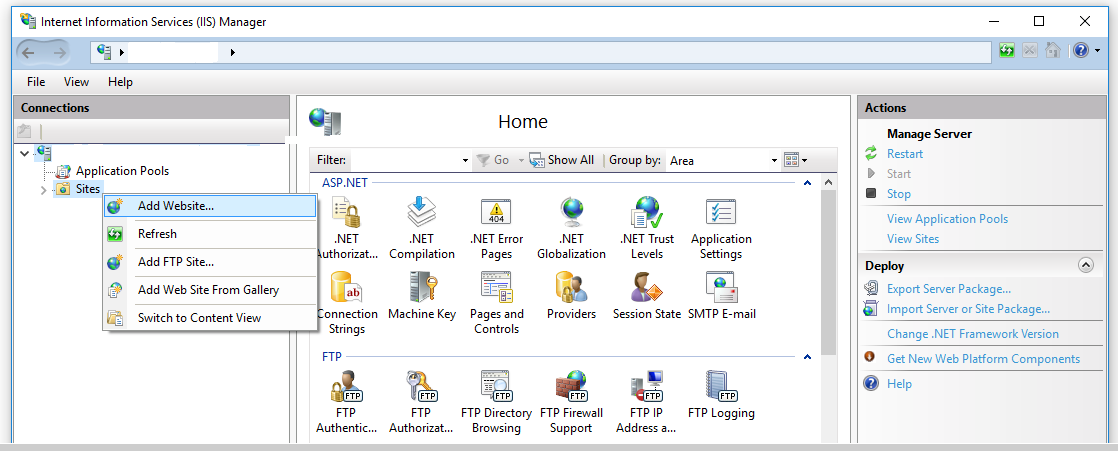Open .NET Error Pages icon
This screenshot has width=1118, height=451.
coord(496,228)
